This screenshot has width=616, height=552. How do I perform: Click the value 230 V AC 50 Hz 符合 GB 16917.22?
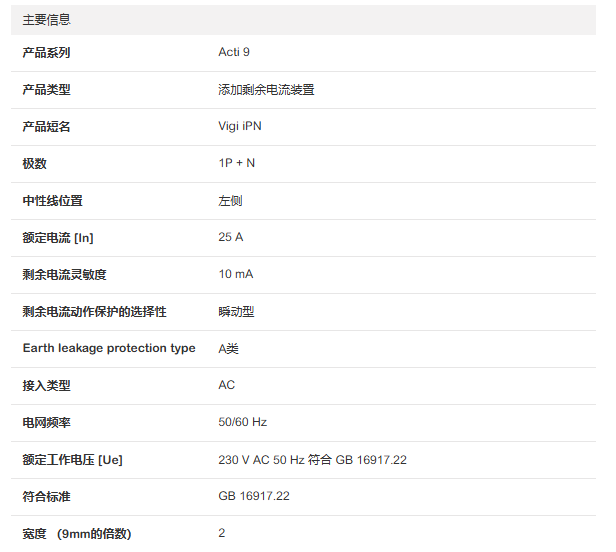click(x=312, y=460)
